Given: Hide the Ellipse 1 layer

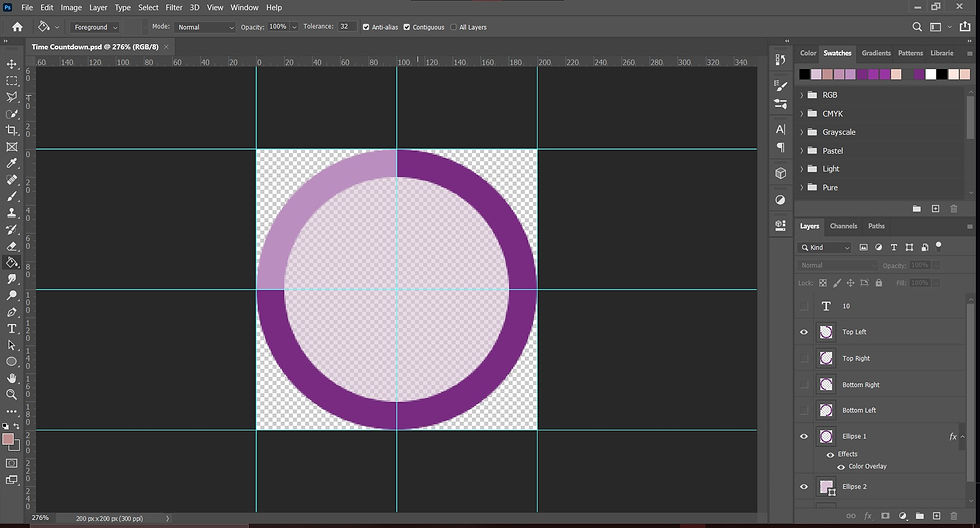Looking at the screenshot, I should (x=804, y=437).
